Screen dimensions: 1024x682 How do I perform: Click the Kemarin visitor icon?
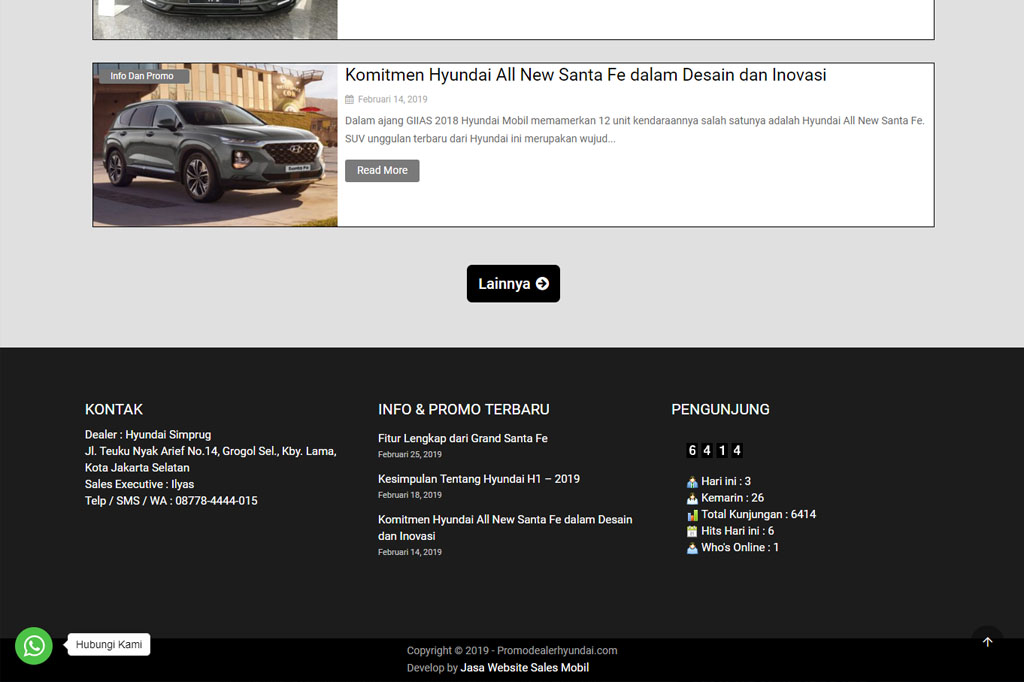[692, 498]
